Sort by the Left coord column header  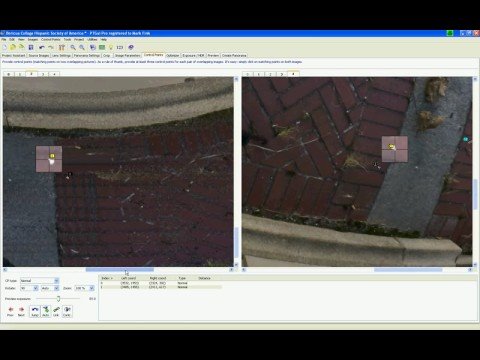point(128,278)
